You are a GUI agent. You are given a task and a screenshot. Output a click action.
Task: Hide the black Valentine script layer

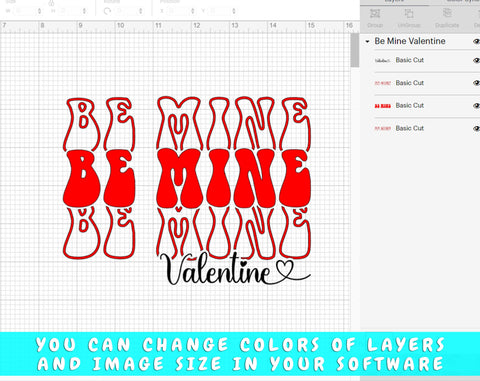tap(476, 60)
